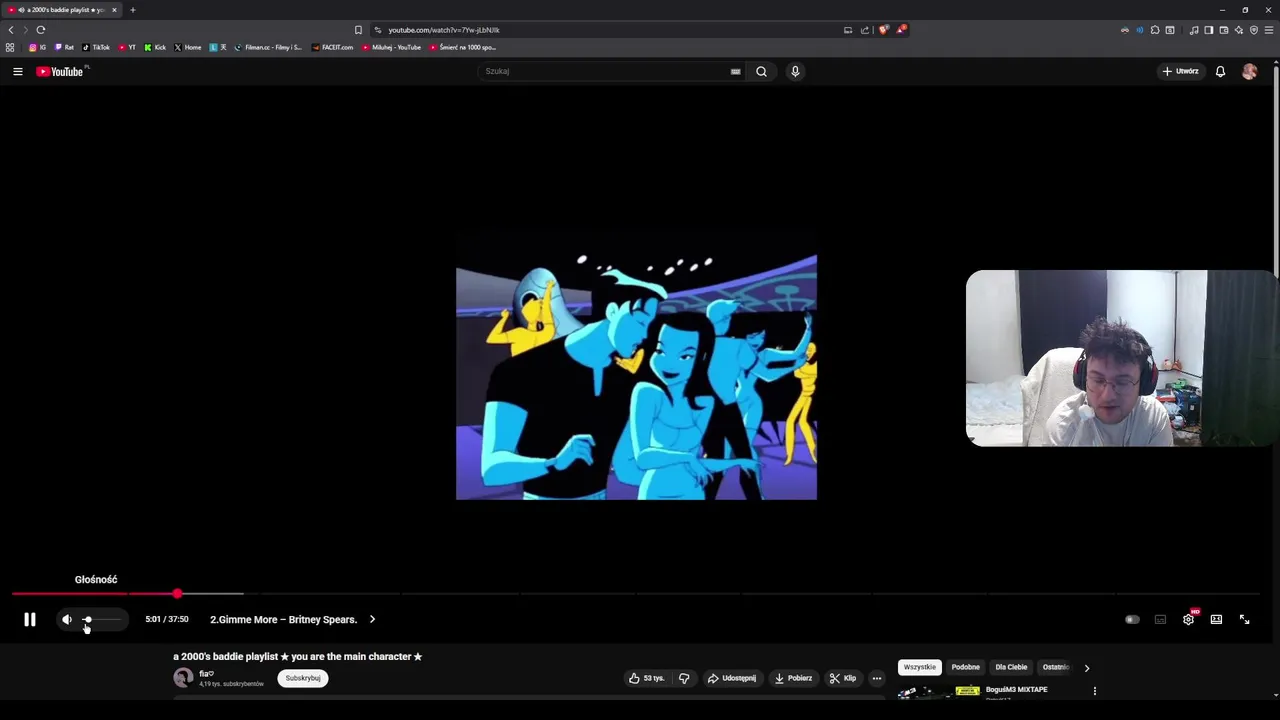Toggle the browser sidebar panel
Screen dimensions: 1280x720
tap(1209, 30)
